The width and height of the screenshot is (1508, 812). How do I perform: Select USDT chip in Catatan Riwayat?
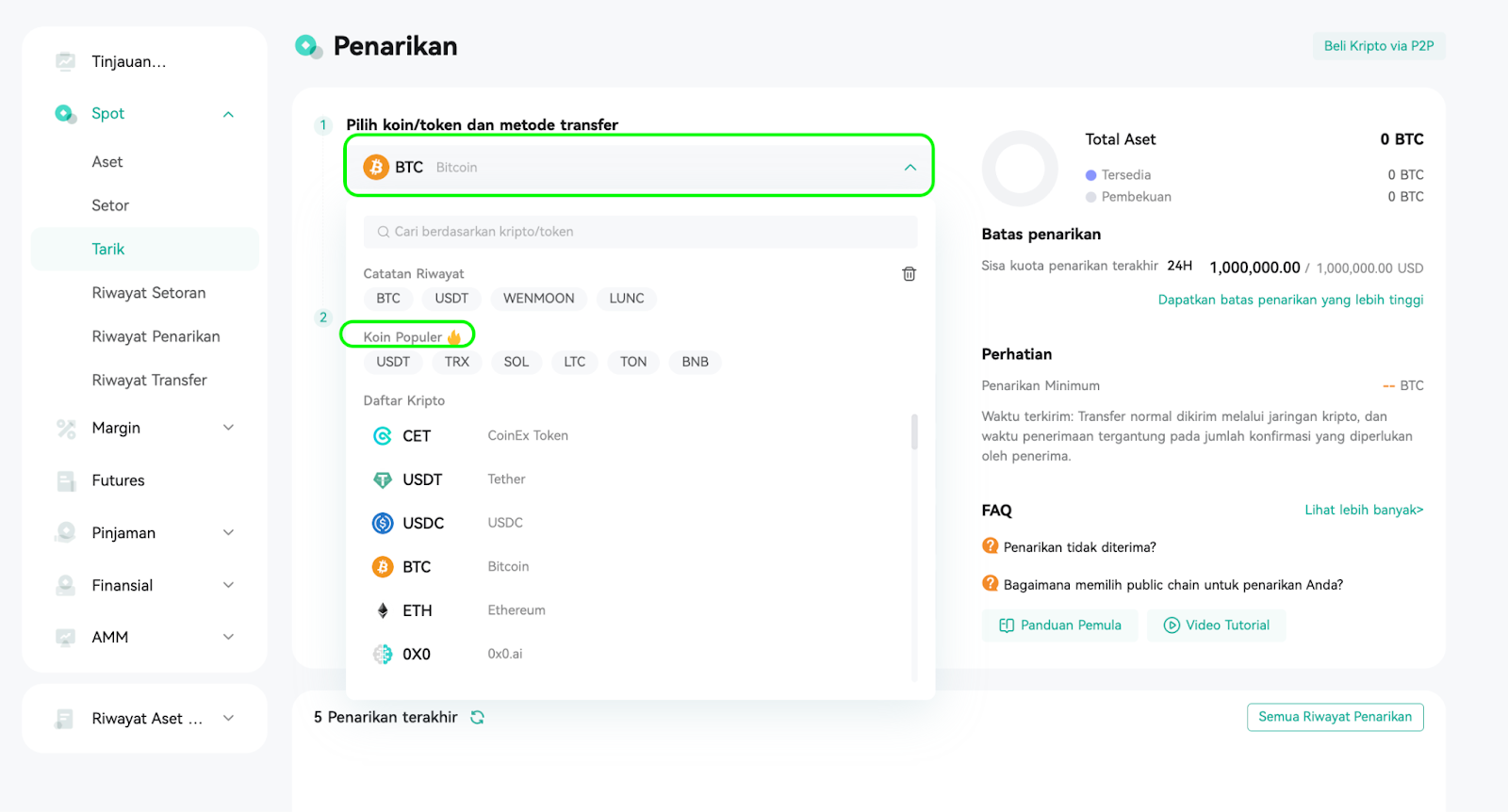[451, 299]
